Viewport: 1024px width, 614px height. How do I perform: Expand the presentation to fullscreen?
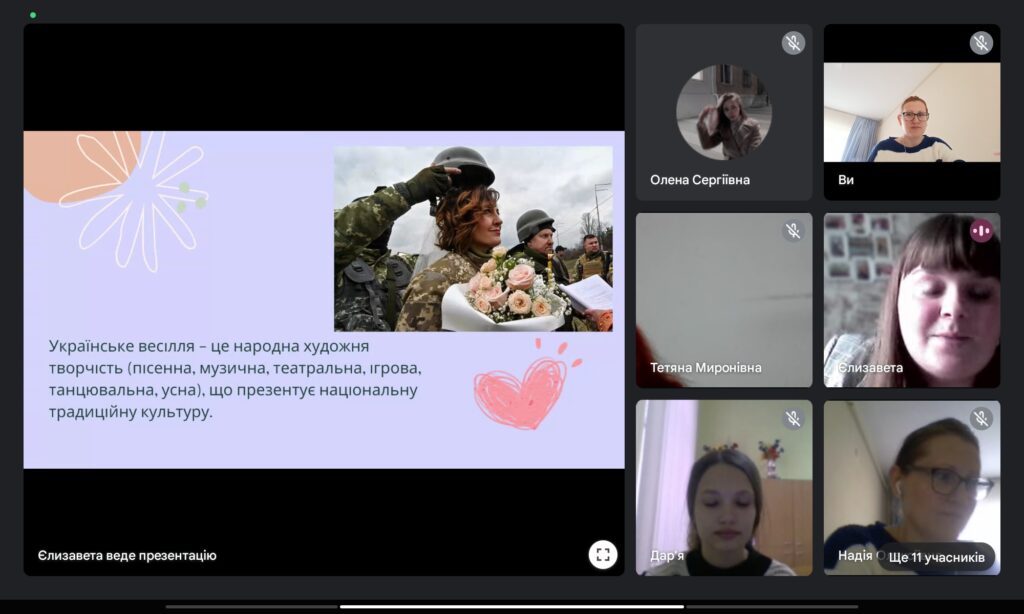coord(602,554)
